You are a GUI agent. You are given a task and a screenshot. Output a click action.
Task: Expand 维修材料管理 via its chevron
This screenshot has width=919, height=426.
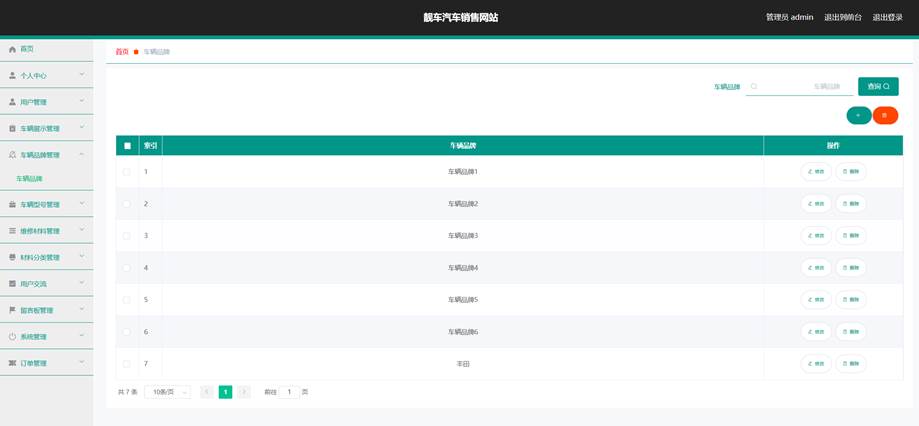[82, 230]
